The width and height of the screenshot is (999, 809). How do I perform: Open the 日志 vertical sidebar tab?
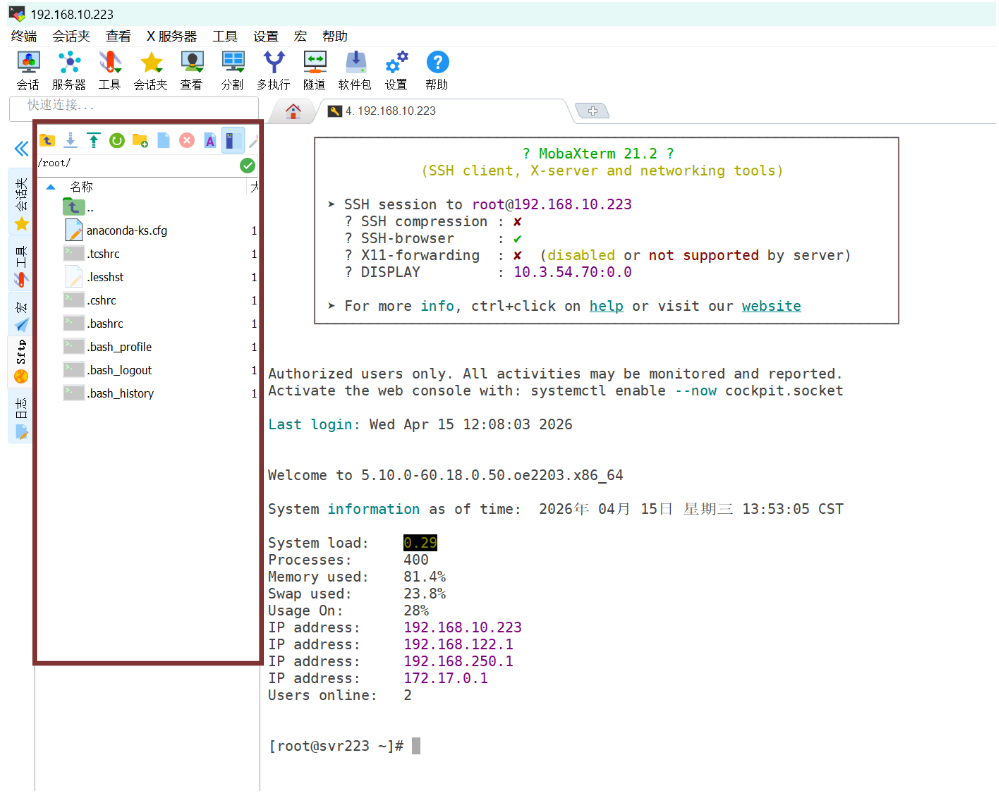21,417
